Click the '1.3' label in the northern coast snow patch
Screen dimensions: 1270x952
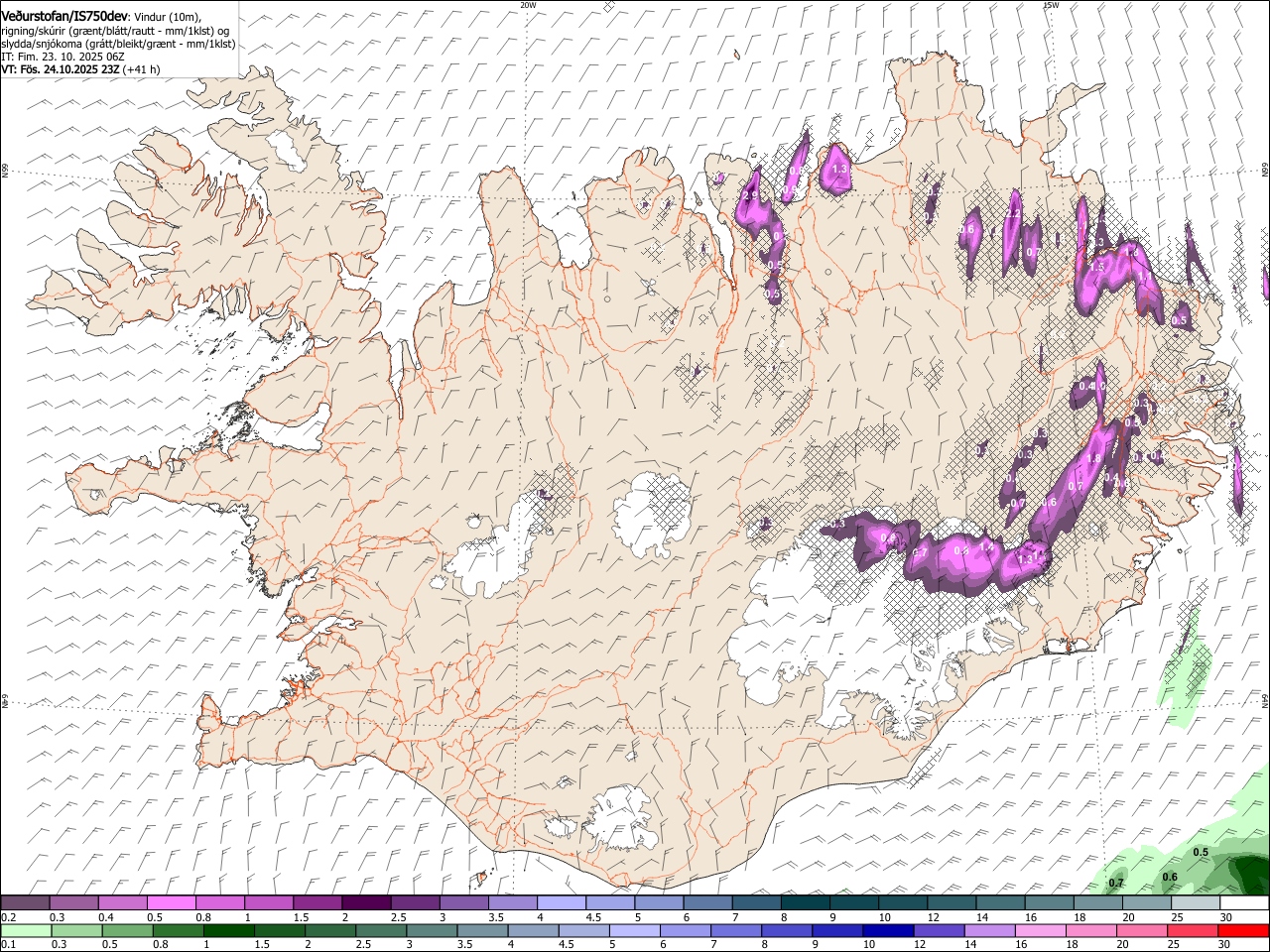click(x=839, y=170)
